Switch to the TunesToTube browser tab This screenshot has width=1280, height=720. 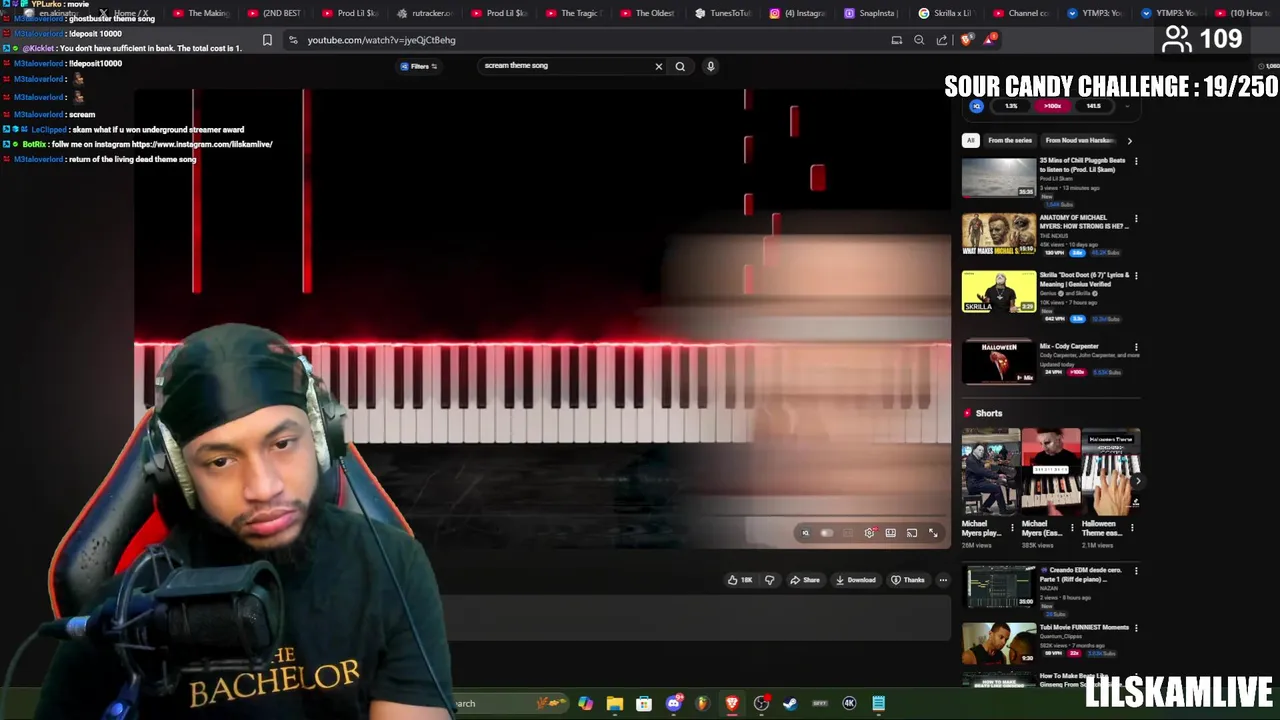coord(723,13)
